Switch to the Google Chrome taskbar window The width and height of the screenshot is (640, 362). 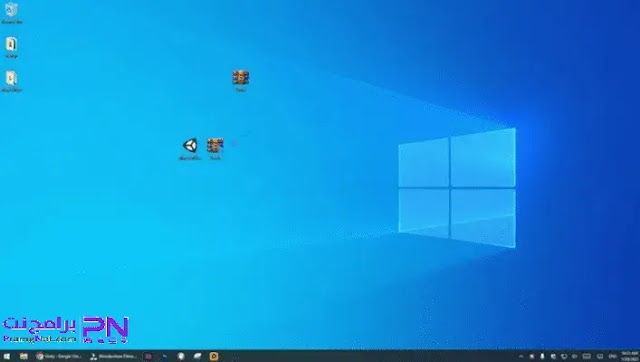[60, 356]
